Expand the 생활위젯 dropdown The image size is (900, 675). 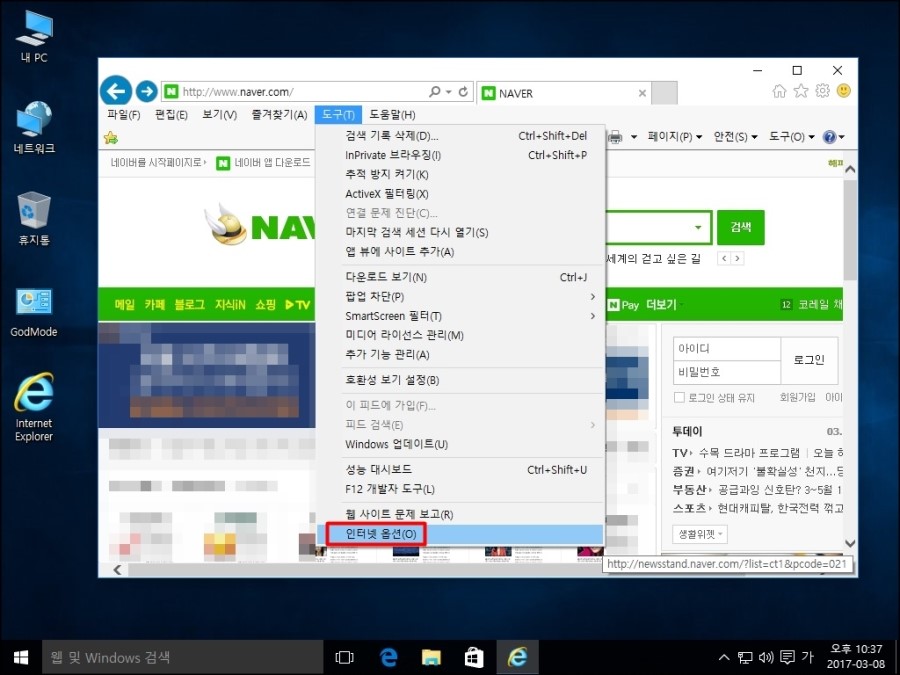point(700,534)
